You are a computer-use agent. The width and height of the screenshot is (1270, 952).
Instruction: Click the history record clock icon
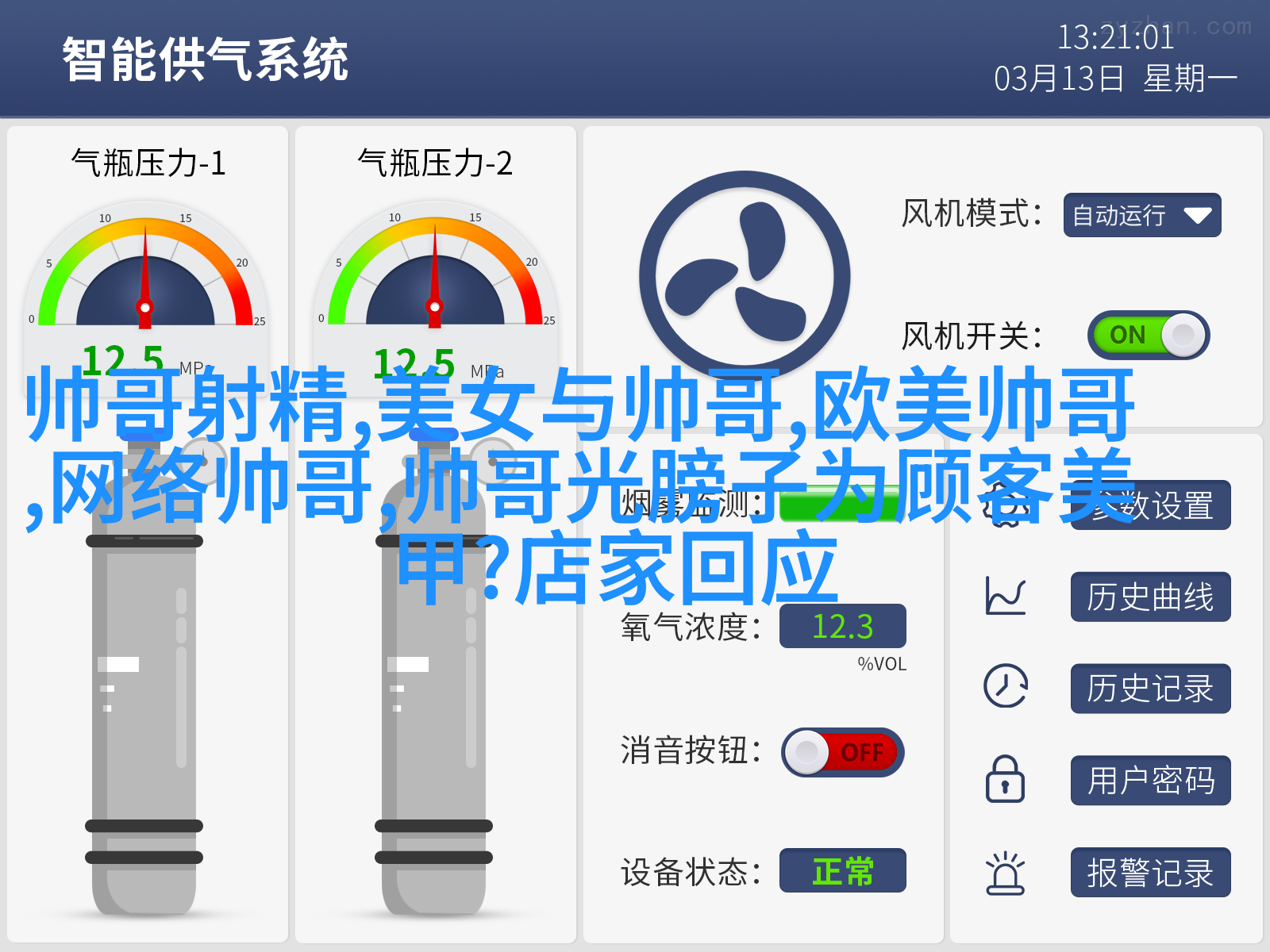click(1006, 686)
